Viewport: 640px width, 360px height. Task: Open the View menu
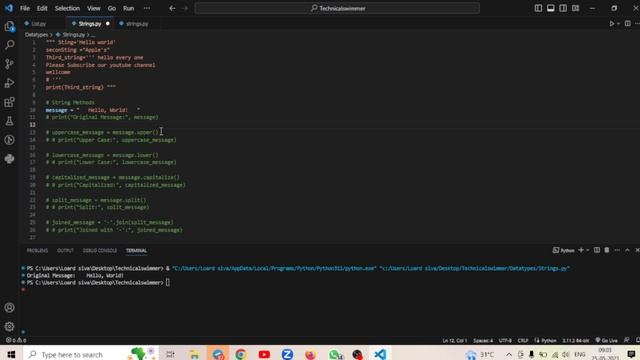(x=93, y=8)
